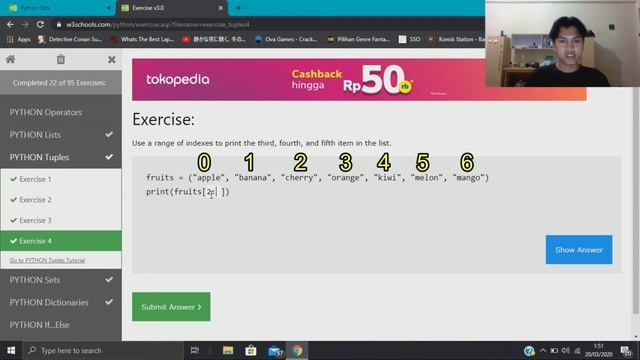Click the lock icon in address bar
This screenshot has width=640, height=360.
tap(59, 24)
